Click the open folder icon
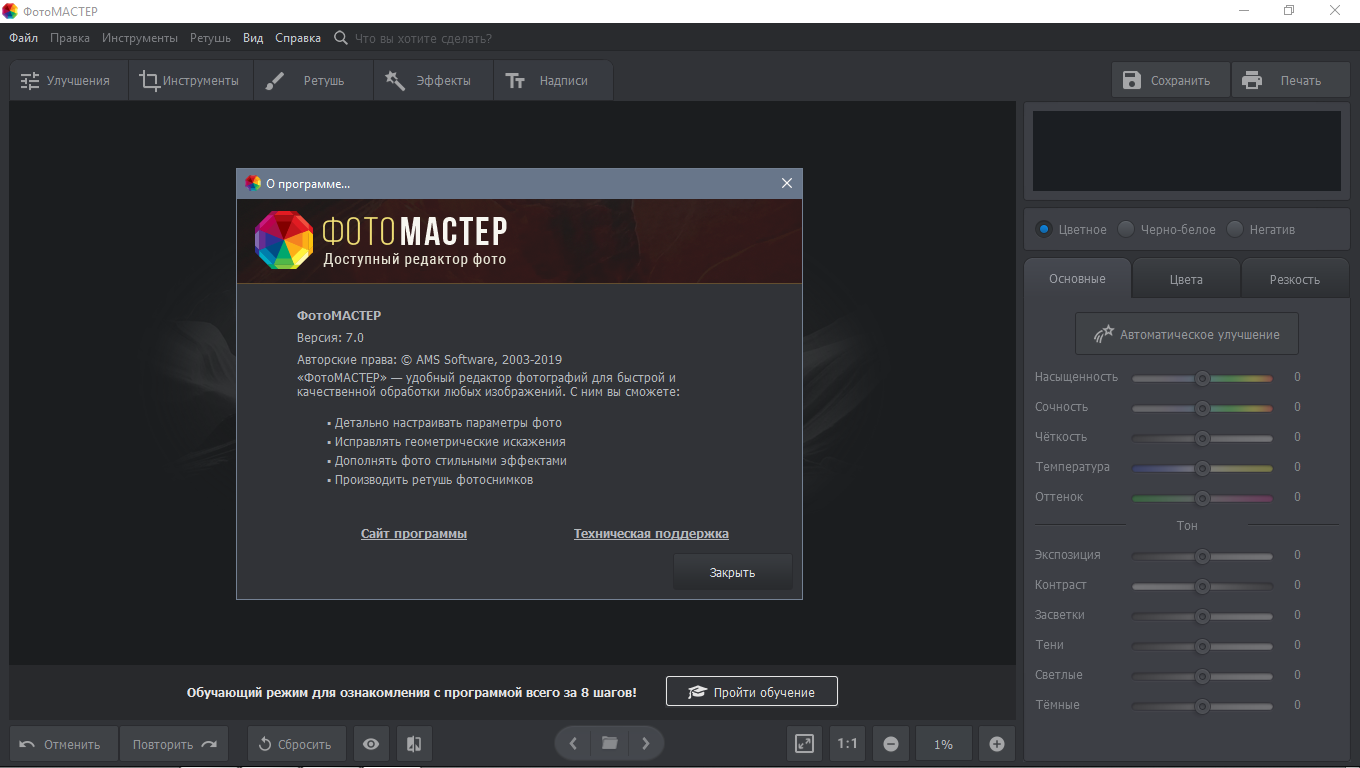The height and width of the screenshot is (768, 1360). click(609, 744)
